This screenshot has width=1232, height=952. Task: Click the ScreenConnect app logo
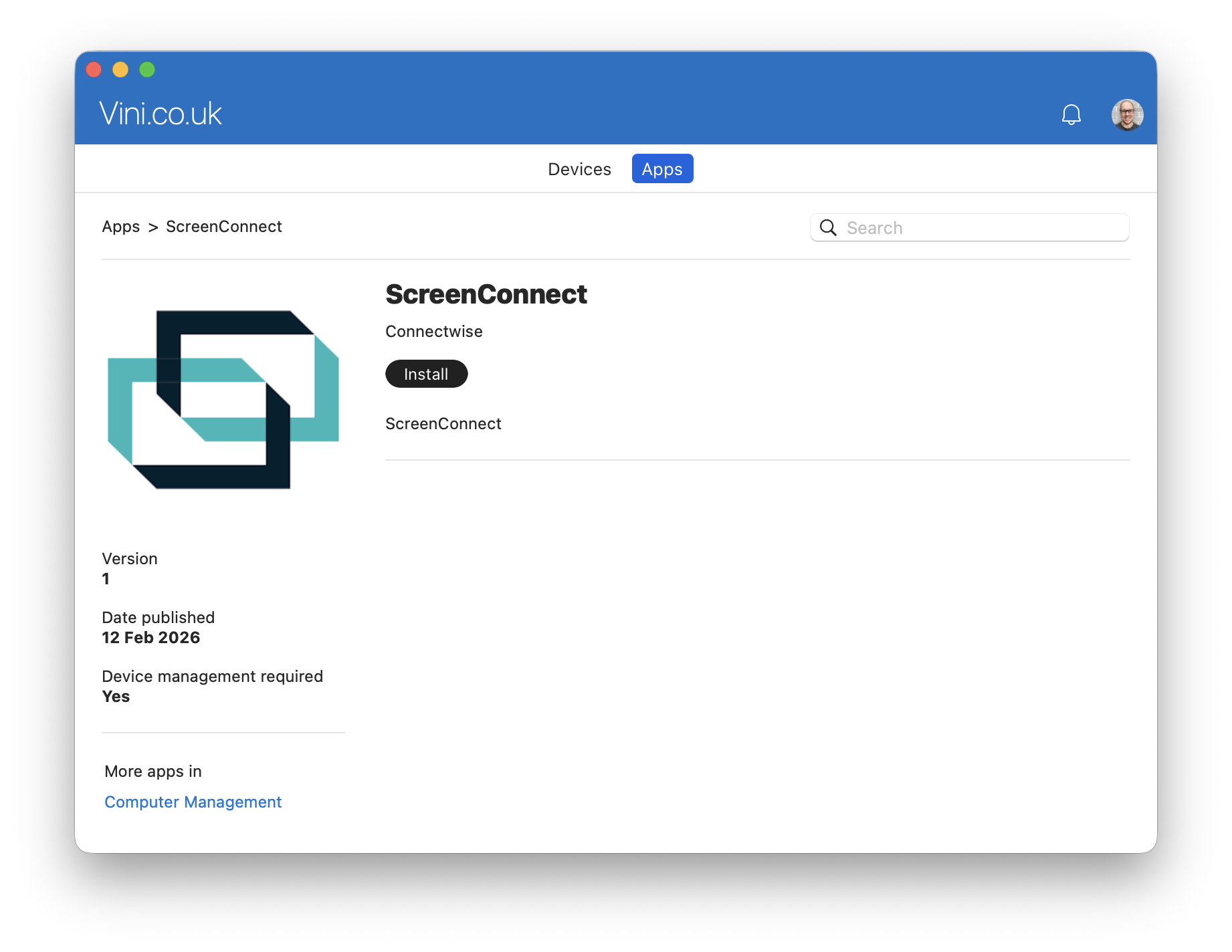point(223,399)
